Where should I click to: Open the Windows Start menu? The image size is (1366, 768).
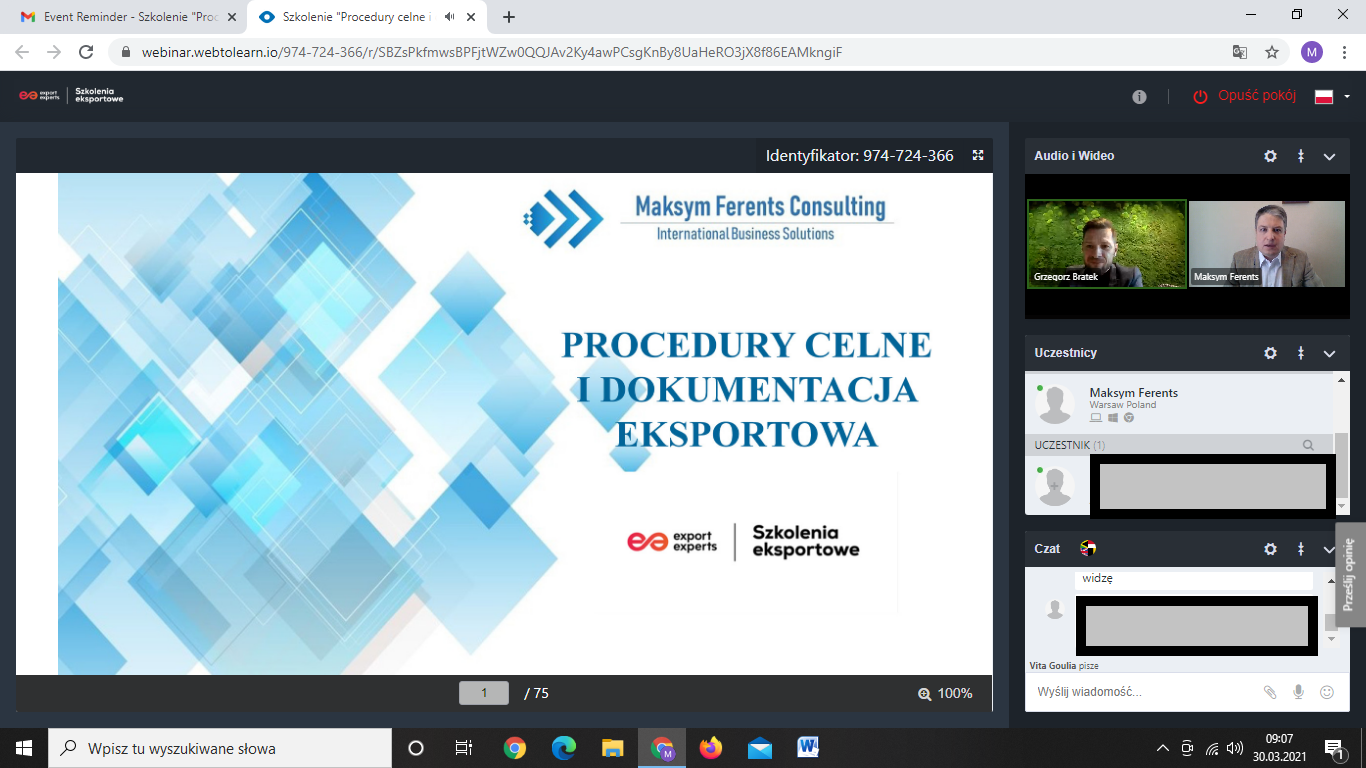click(x=24, y=748)
